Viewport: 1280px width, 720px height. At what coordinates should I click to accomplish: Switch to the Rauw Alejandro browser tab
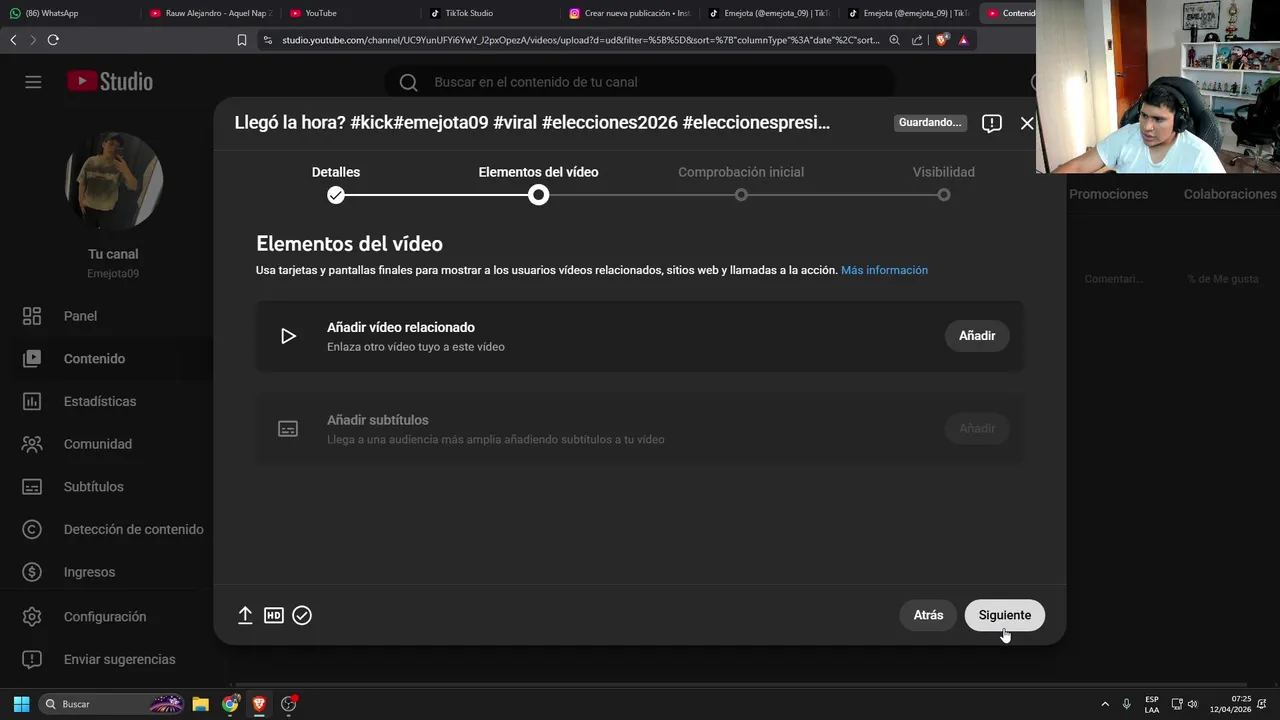(210, 13)
